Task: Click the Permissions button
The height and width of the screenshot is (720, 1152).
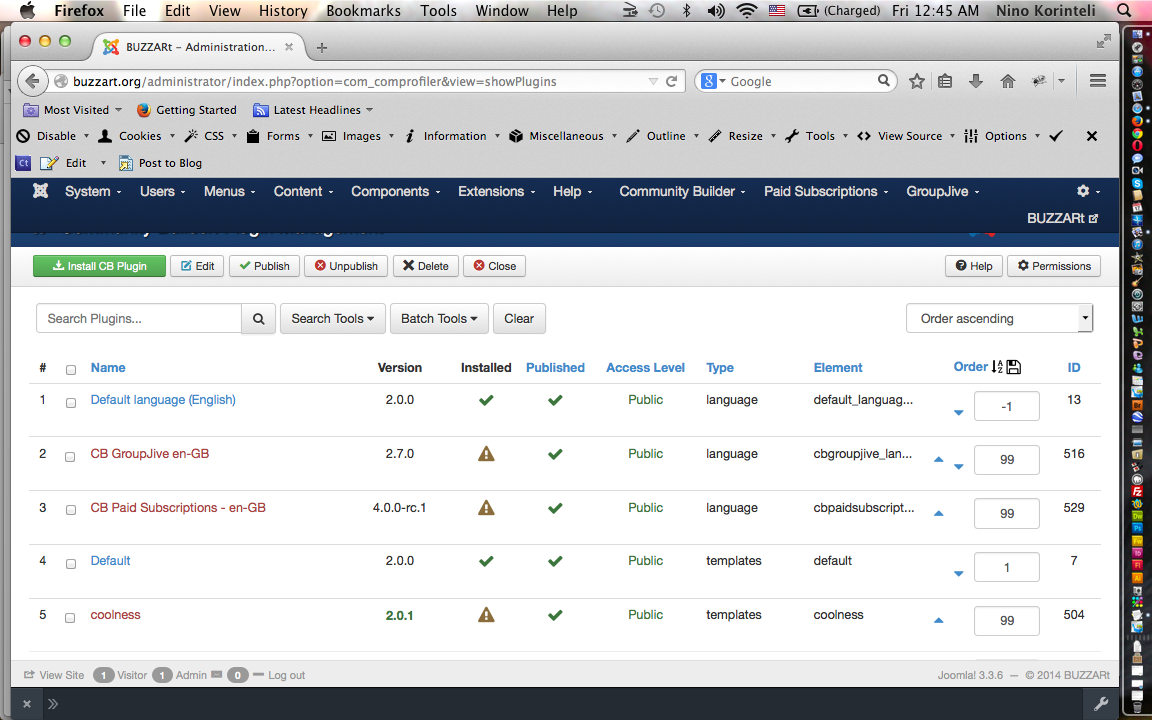Action: pos(1054,266)
